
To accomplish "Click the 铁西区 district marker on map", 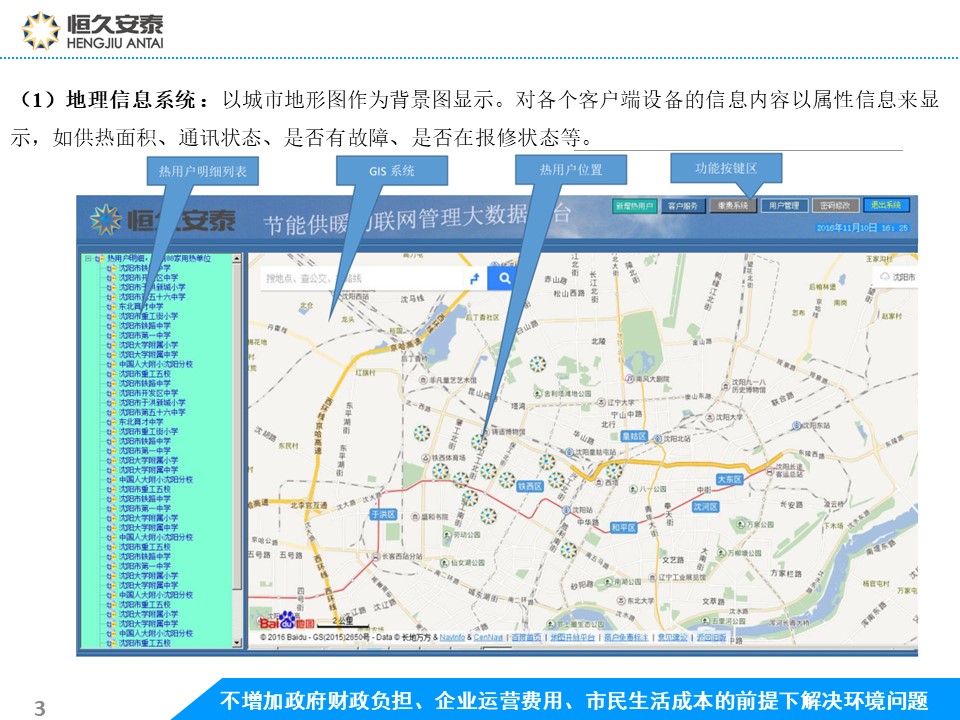I will click(529, 486).
